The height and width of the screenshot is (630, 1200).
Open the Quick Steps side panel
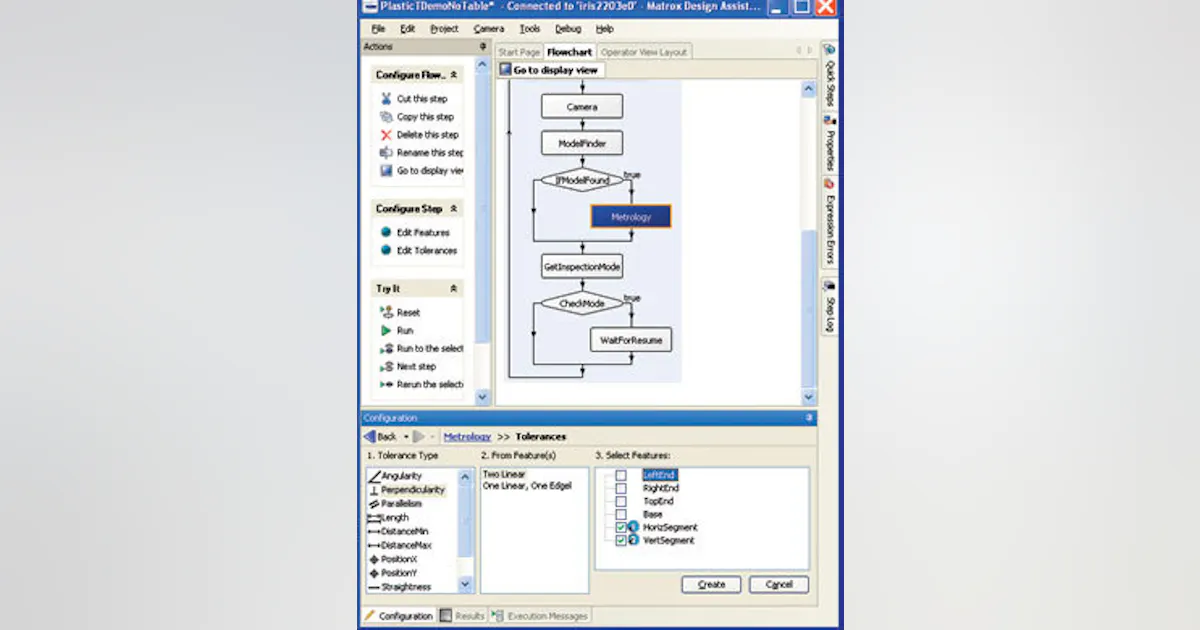830,76
